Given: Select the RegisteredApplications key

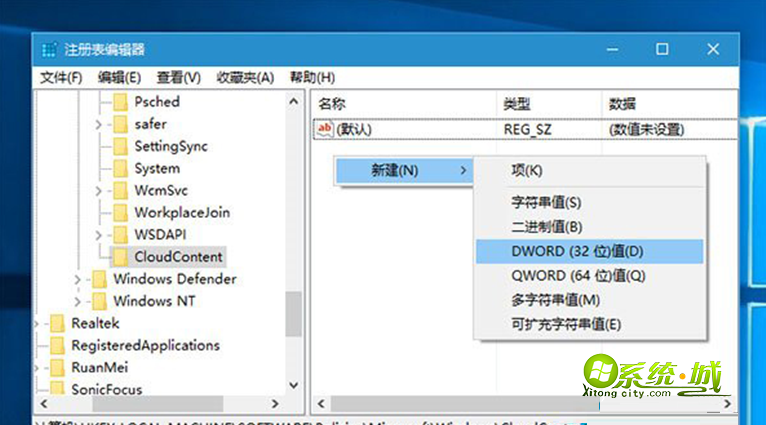Looking at the screenshot, I should tap(146, 345).
